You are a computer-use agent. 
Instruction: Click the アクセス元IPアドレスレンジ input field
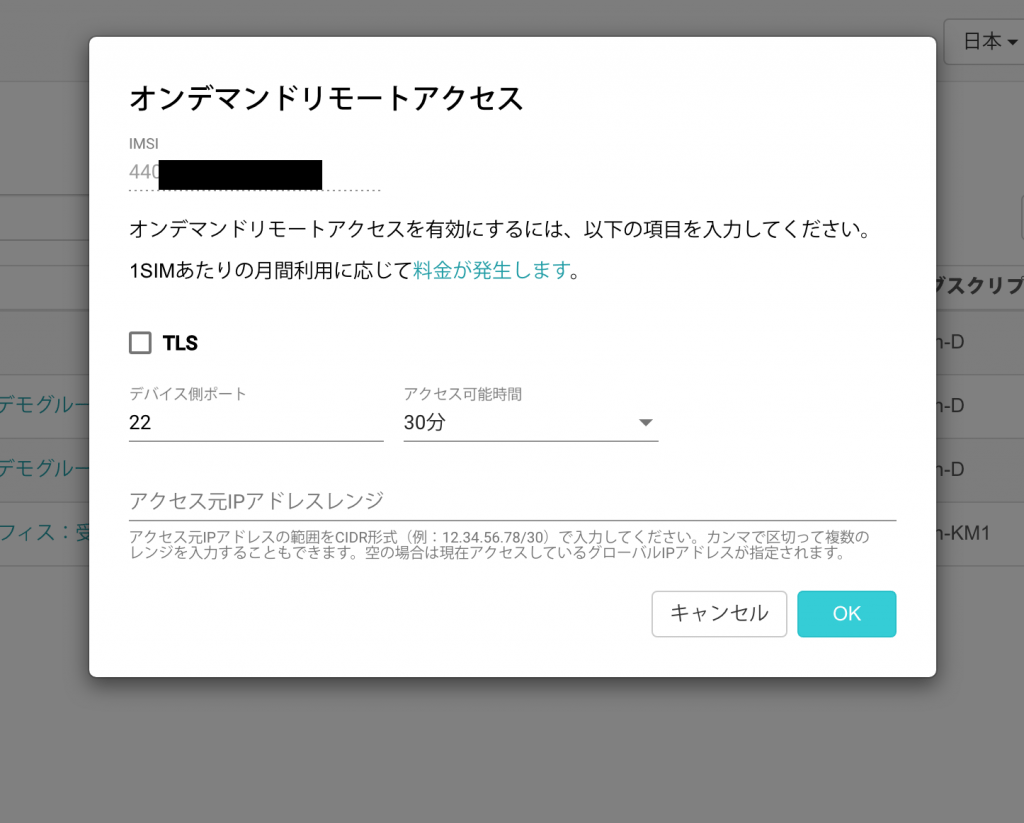tap(512, 501)
